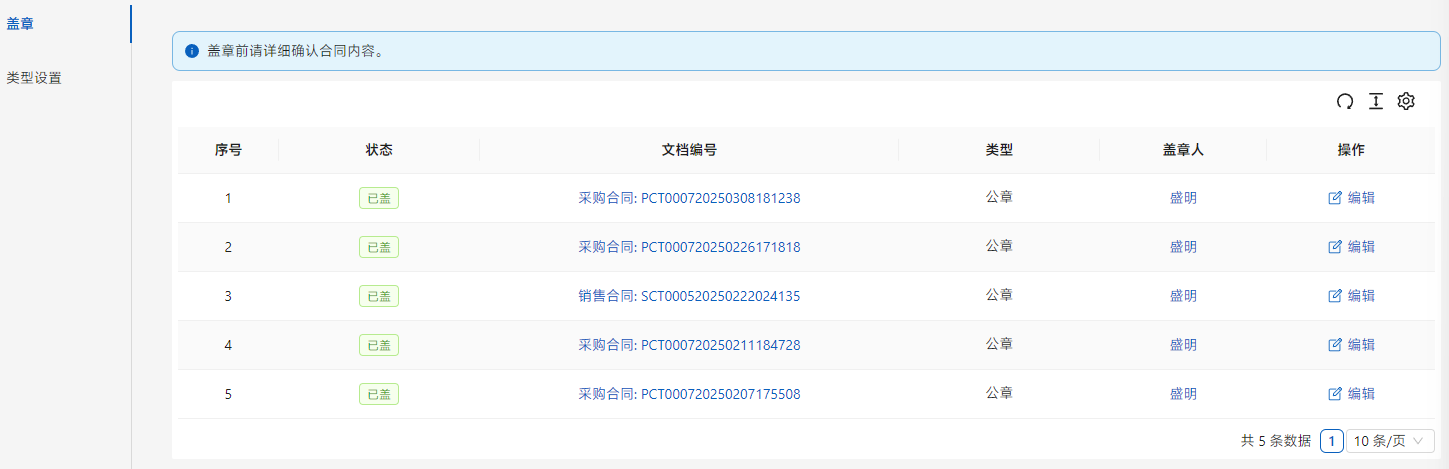Click 盛明 signer link in row 2
The image size is (1449, 469).
pyautogui.click(x=1183, y=247)
